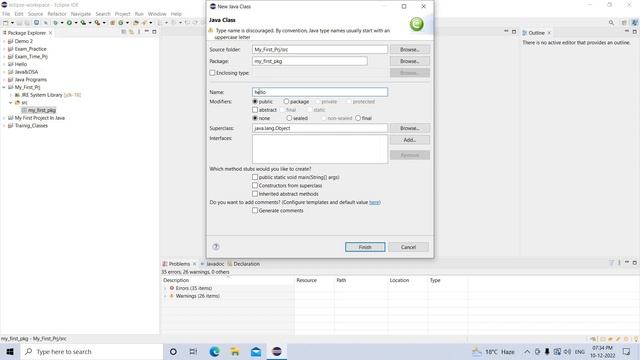Screen dimensions: 640x360
Task: Expand the JRE System Library node
Action: (x=11, y=95)
